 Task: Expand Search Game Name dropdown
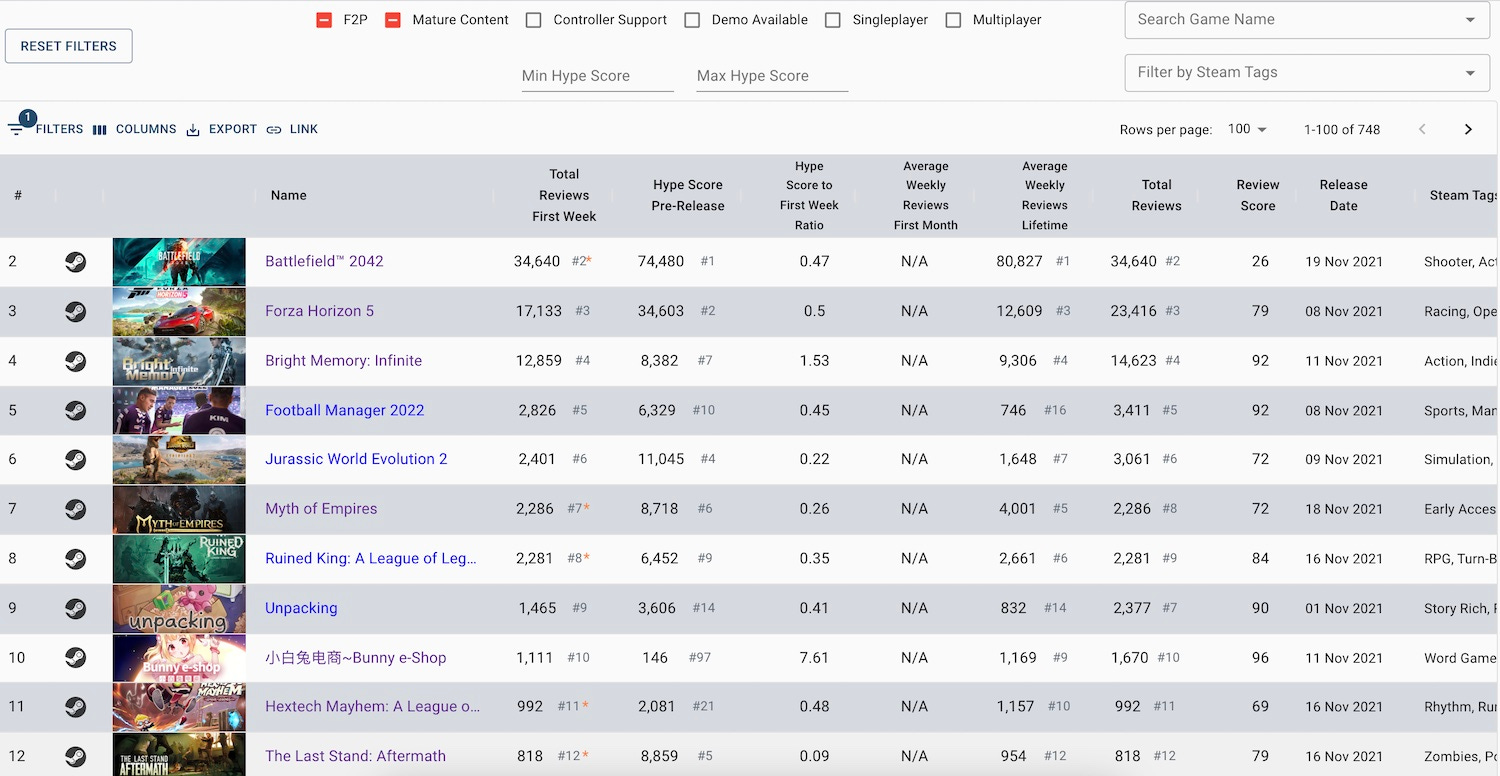click(x=1470, y=20)
